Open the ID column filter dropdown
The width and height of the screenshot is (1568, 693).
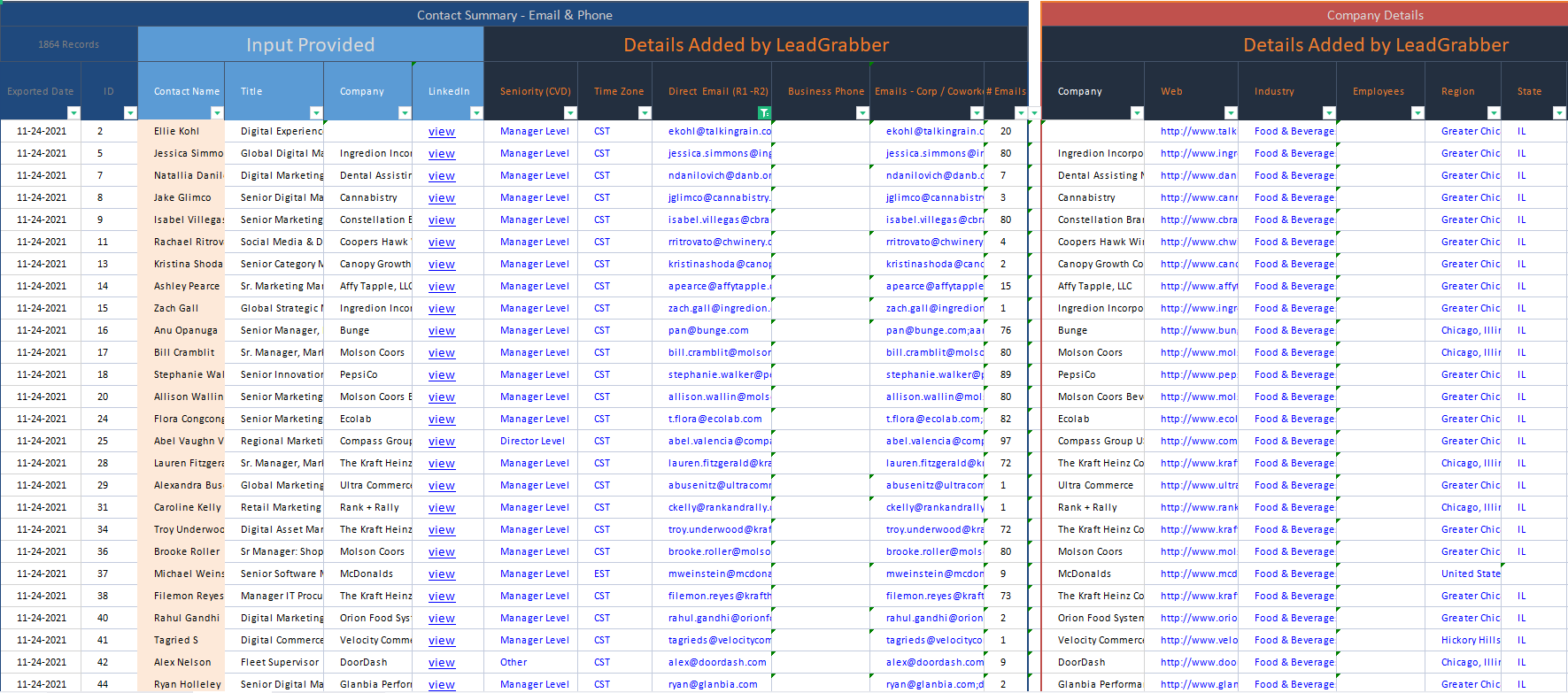[x=130, y=113]
